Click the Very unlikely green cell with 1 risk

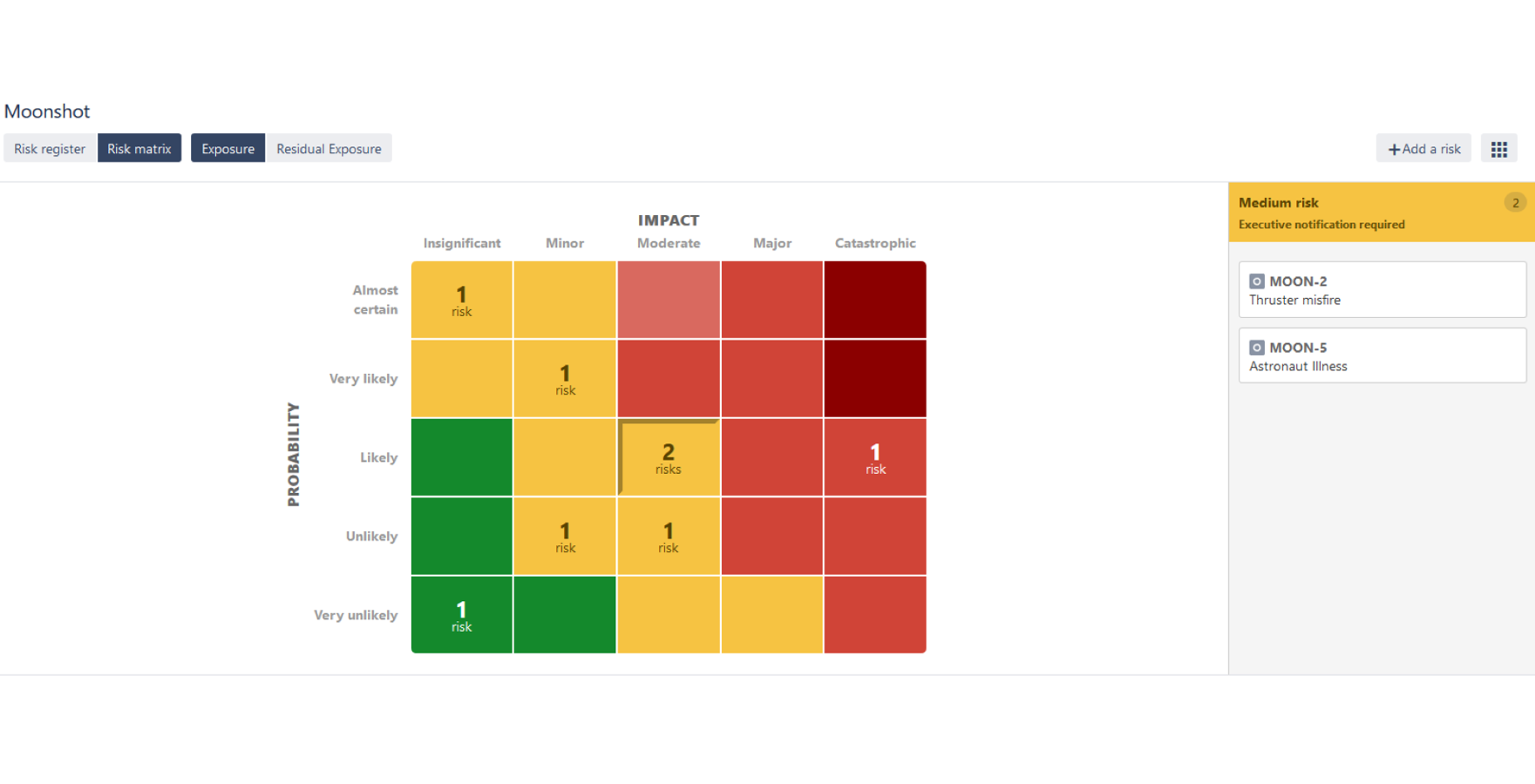tap(461, 615)
